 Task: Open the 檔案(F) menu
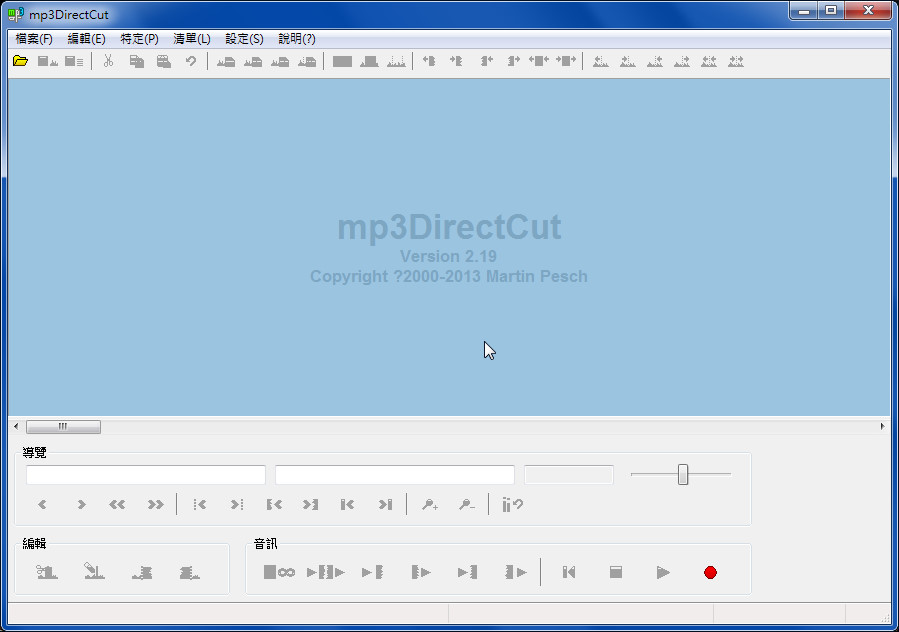pos(34,39)
